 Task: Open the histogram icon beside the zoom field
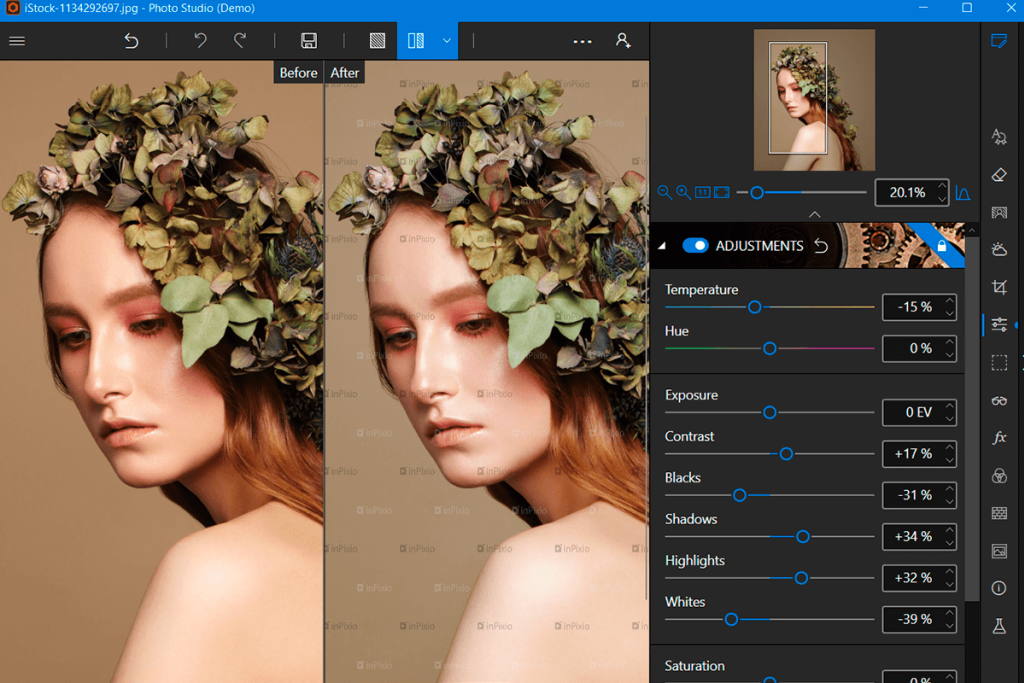point(961,193)
